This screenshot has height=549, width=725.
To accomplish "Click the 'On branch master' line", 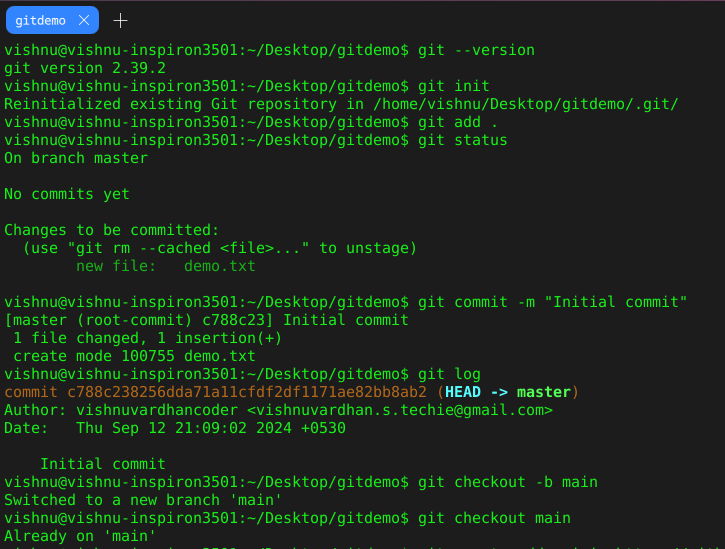I will coord(76,158).
